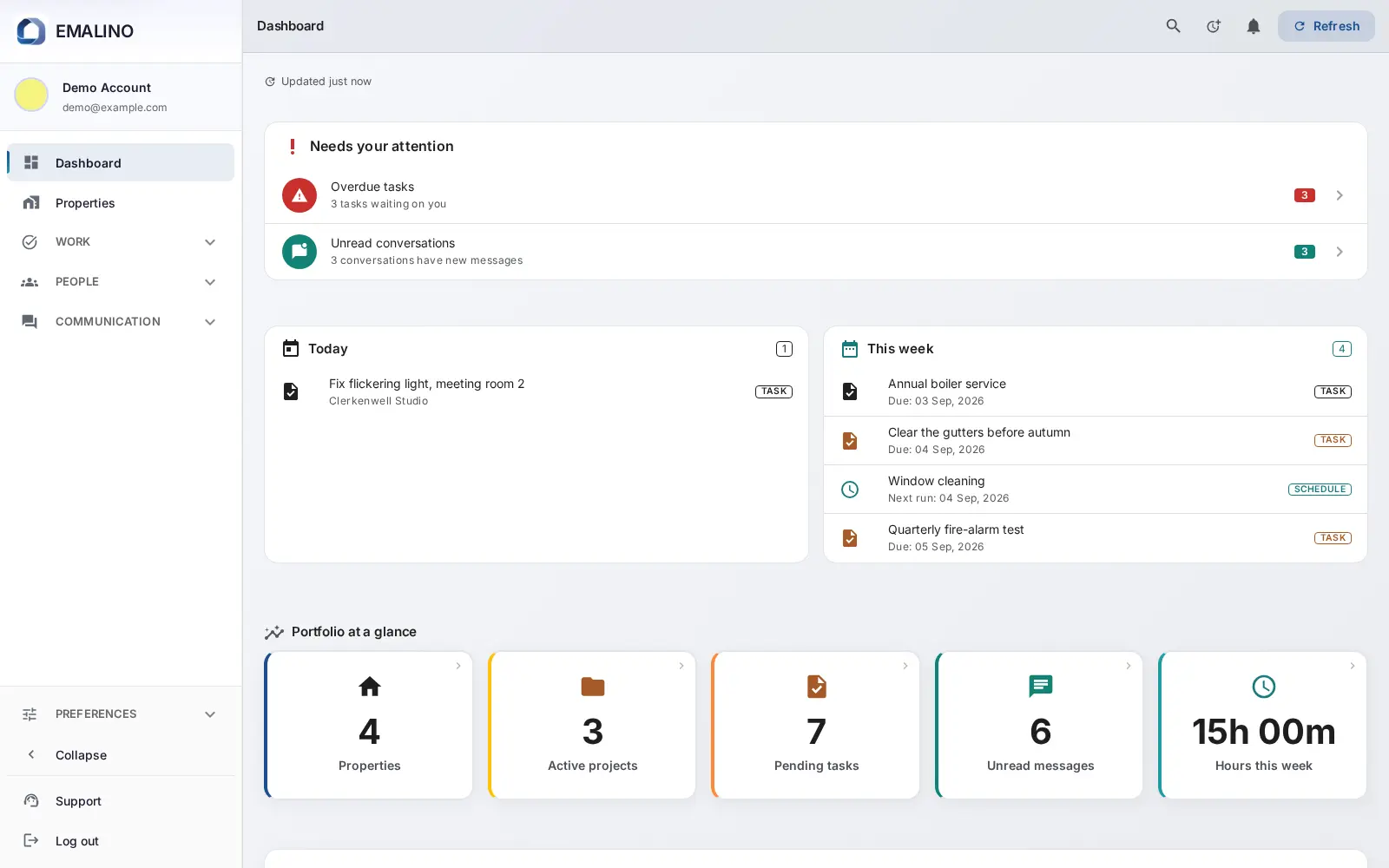Viewport: 1389px width, 868px height.
Task: Click the clock icon on Hours this week card
Action: (1264, 687)
